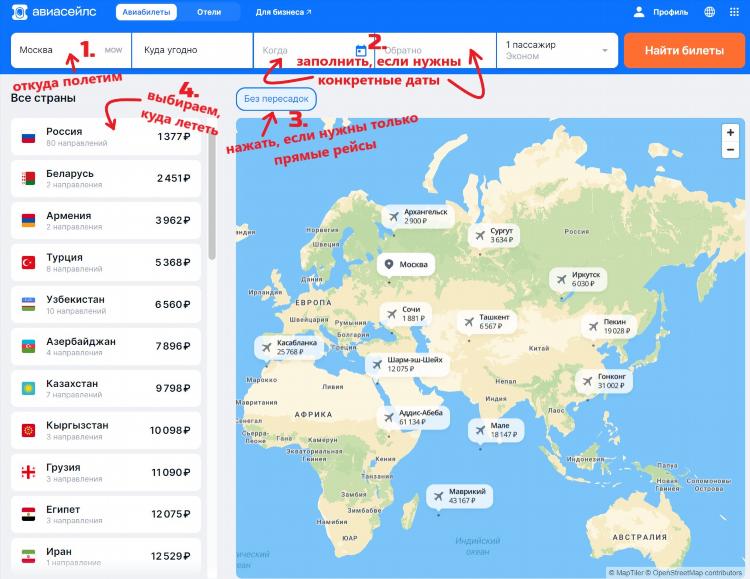Open Беларусь country row
The width and height of the screenshot is (750, 579).
pos(106,178)
